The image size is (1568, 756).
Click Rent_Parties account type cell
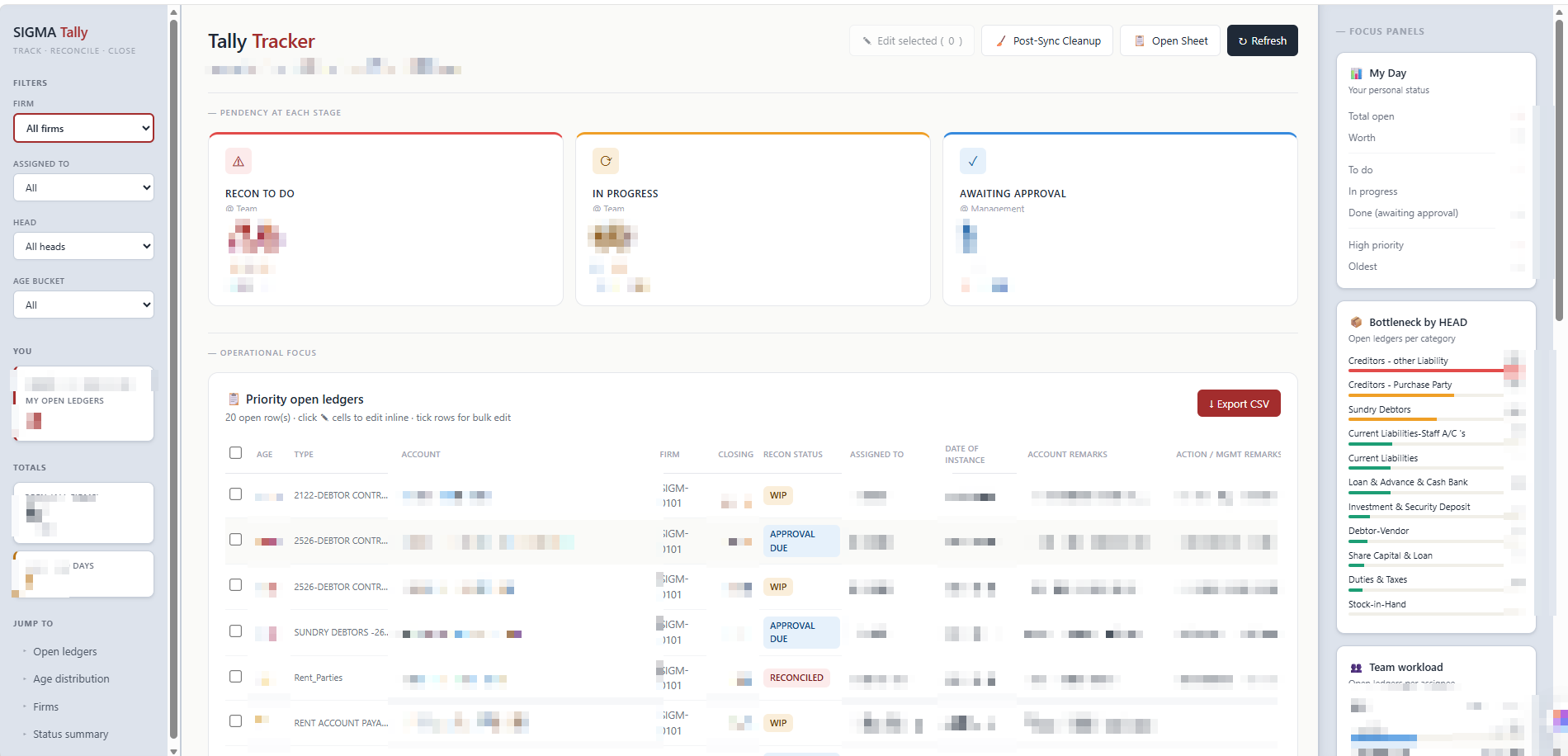tap(319, 678)
